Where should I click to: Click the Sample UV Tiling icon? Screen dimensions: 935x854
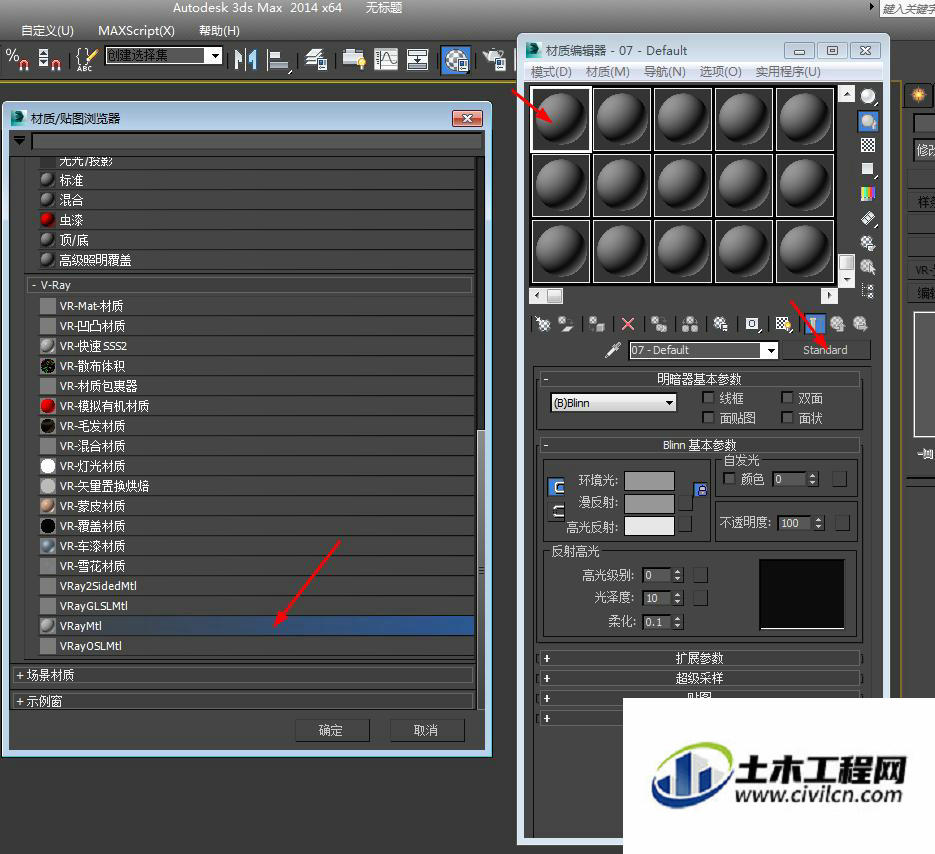868,169
